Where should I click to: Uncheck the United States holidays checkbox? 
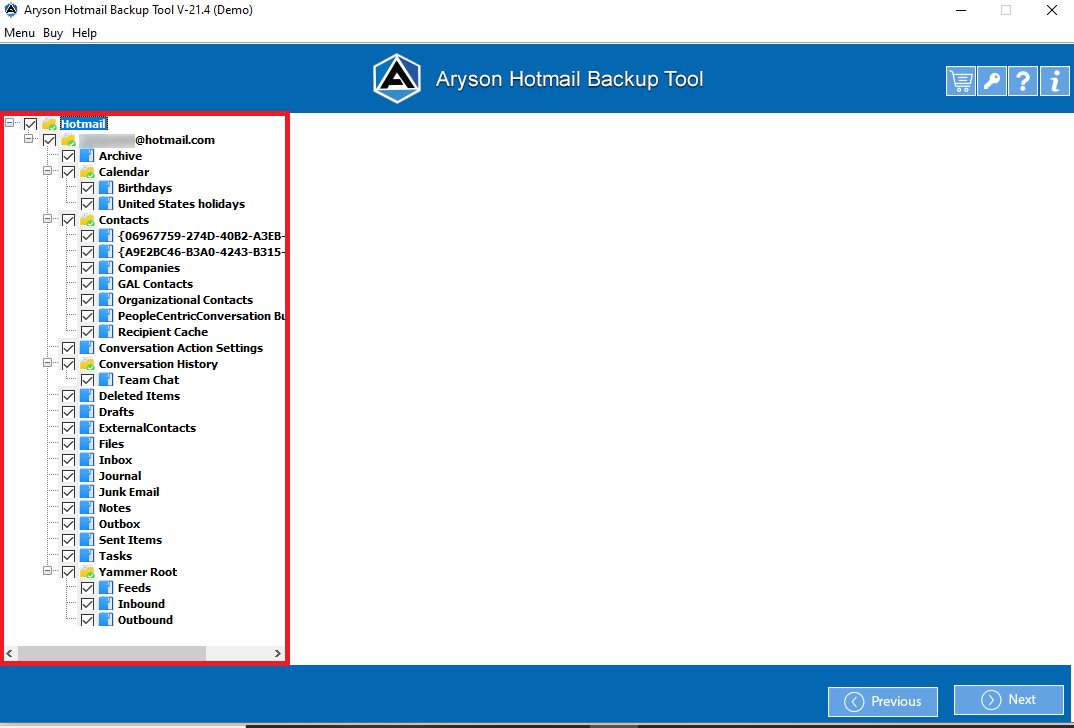(88, 204)
